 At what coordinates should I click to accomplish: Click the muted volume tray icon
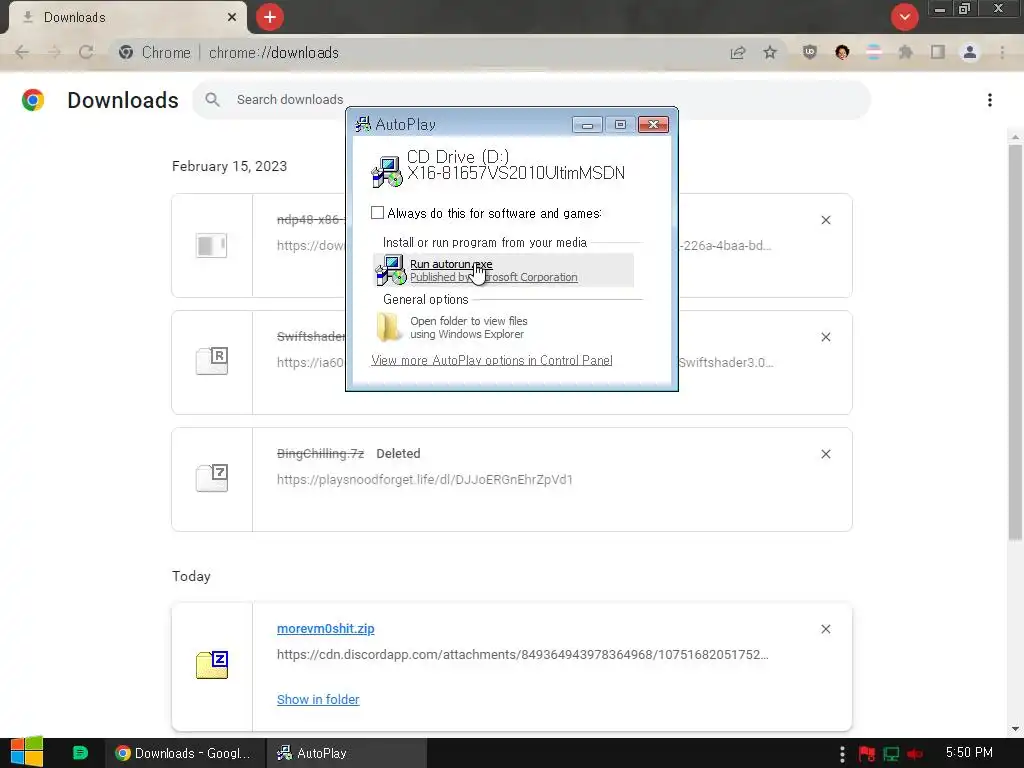(x=915, y=754)
